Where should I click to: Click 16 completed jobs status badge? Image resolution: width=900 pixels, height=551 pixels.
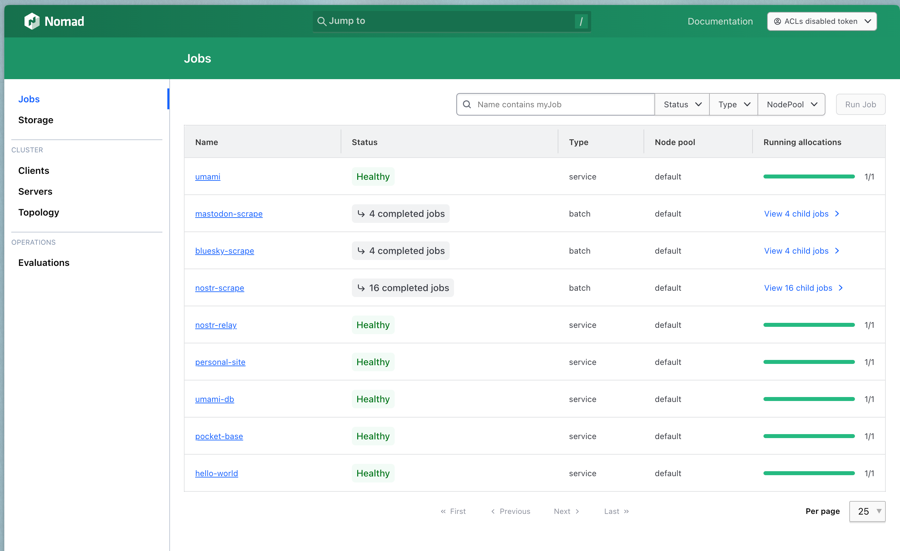click(x=403, y=288)
